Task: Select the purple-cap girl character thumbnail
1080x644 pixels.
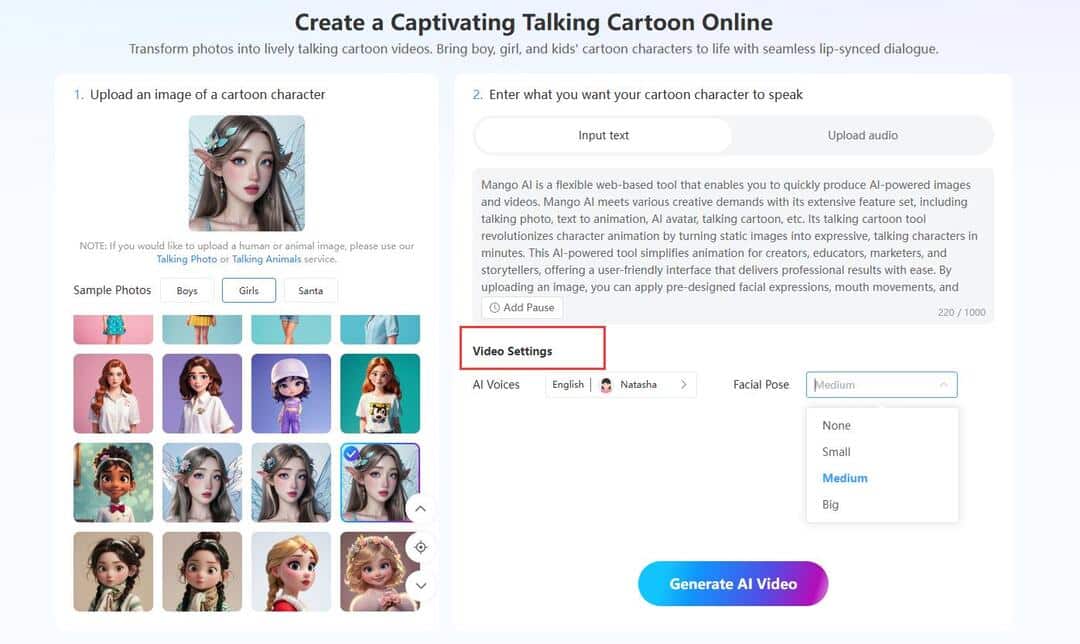Action: point(291,393)
